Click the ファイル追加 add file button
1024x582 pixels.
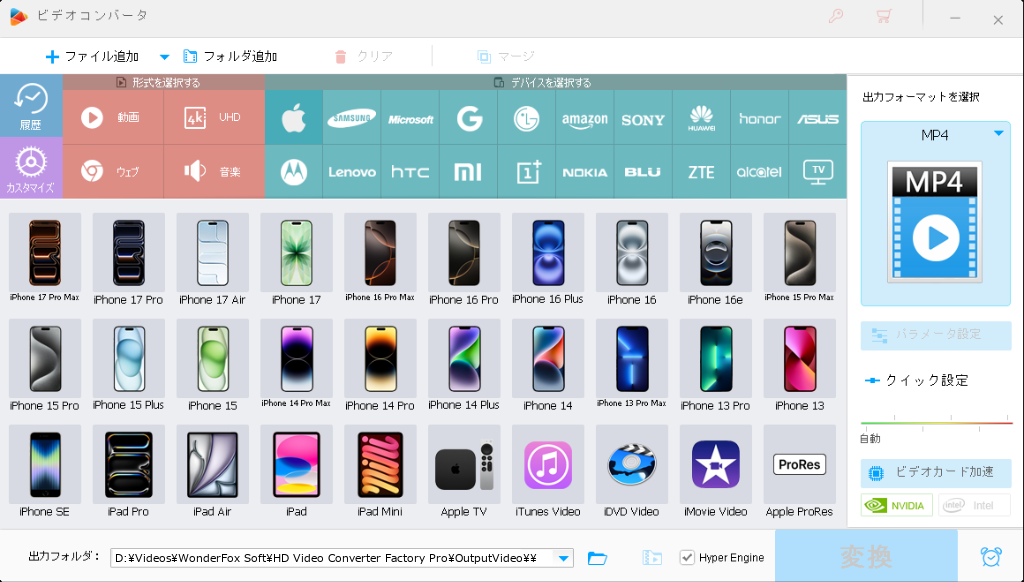coord(92,57)
